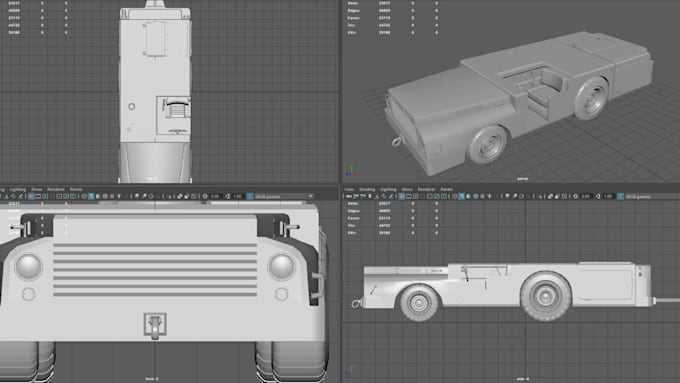
Task: Toggle view transform in front view toolbar
Action: click(x=250, y=196)
